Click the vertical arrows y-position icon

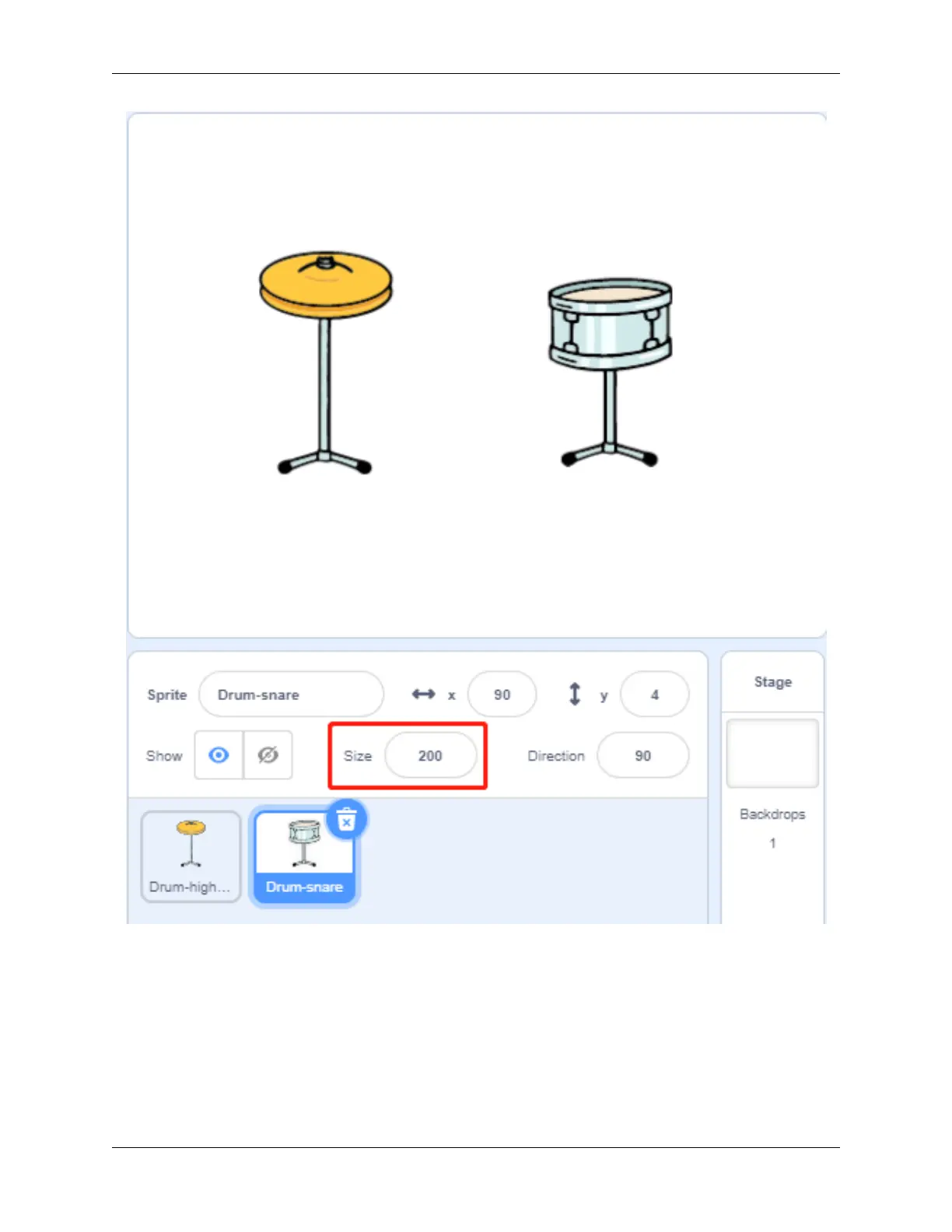pos(575,694)
